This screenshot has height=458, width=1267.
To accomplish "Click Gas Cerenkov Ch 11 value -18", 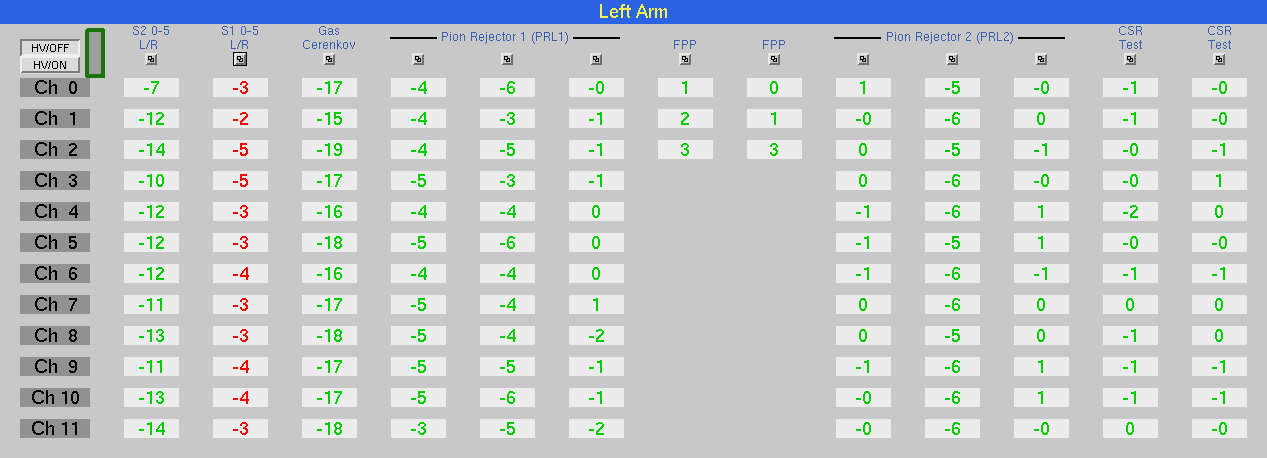I will (x=329, y=429).
